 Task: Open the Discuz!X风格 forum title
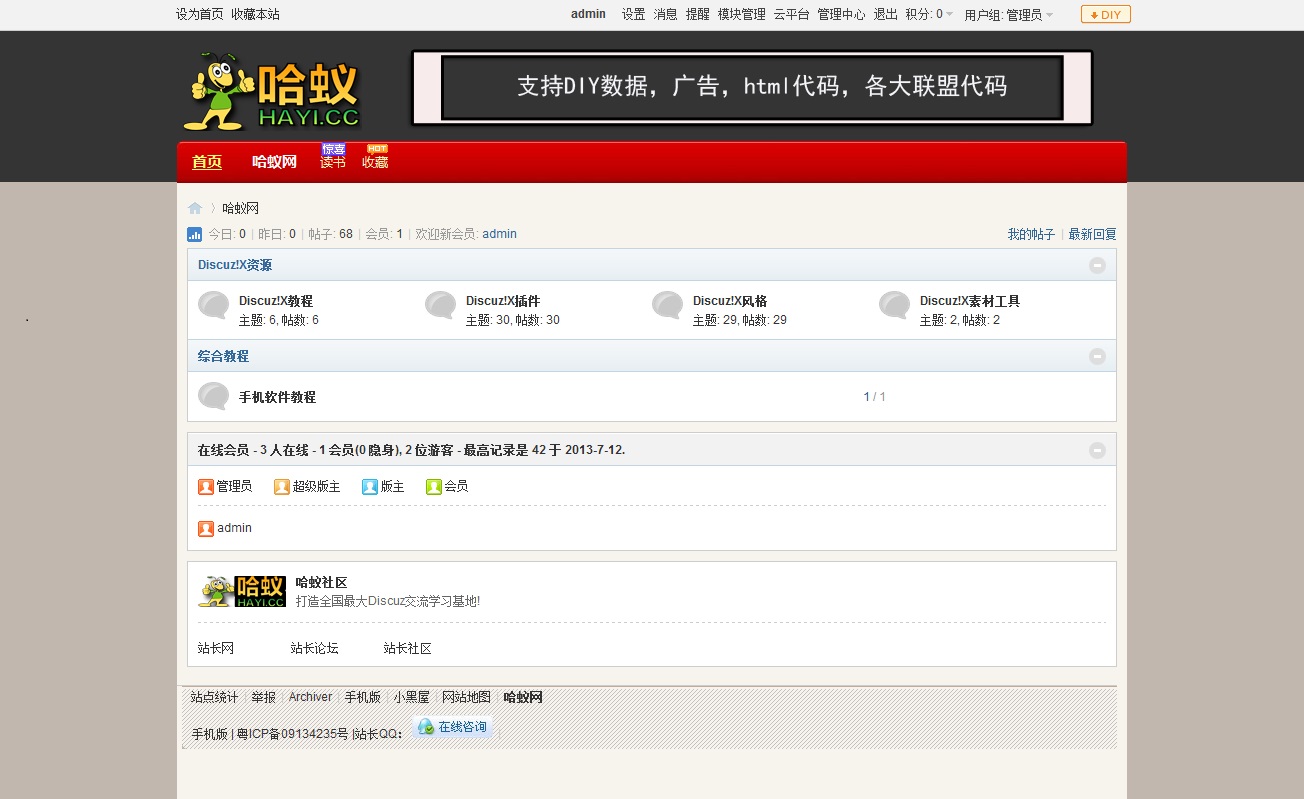coord(730,301)
